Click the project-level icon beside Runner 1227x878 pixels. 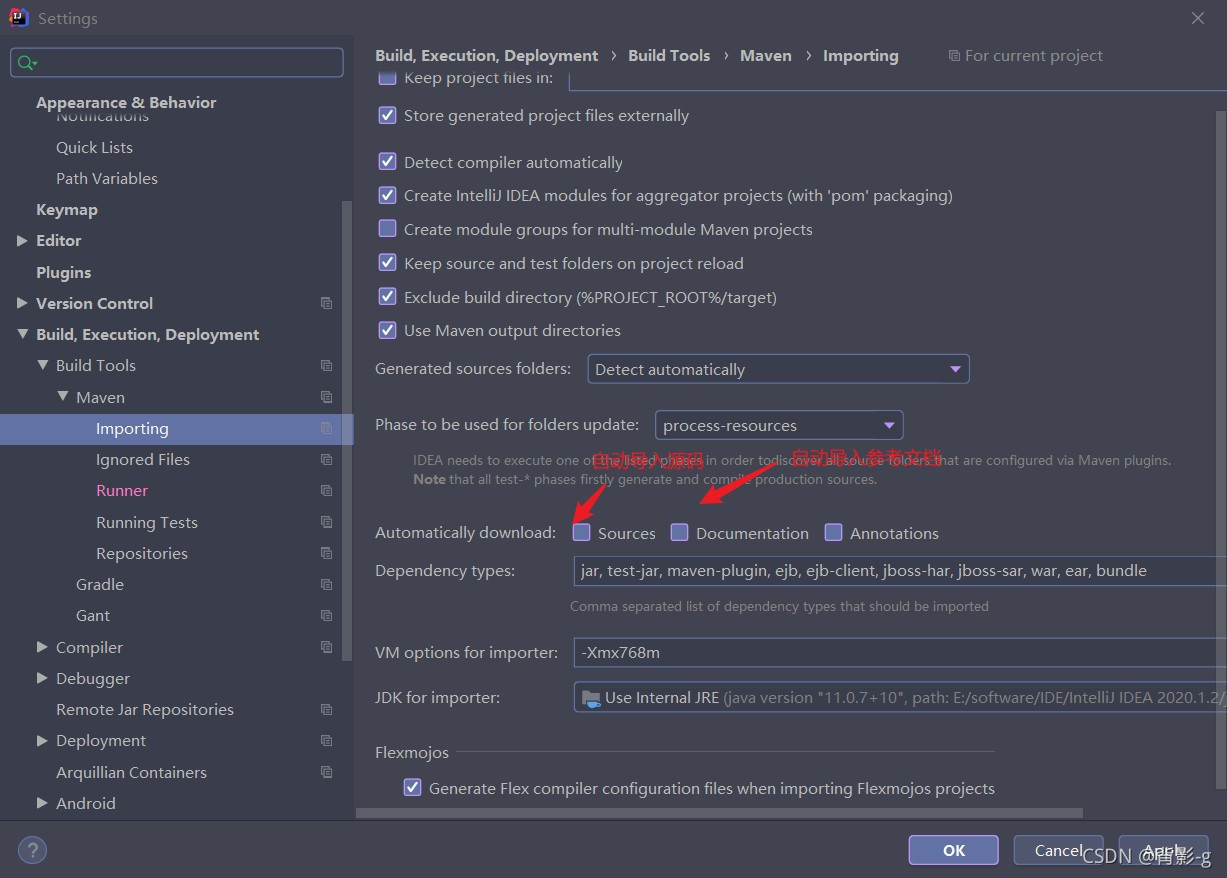click(x=326, y=490)
